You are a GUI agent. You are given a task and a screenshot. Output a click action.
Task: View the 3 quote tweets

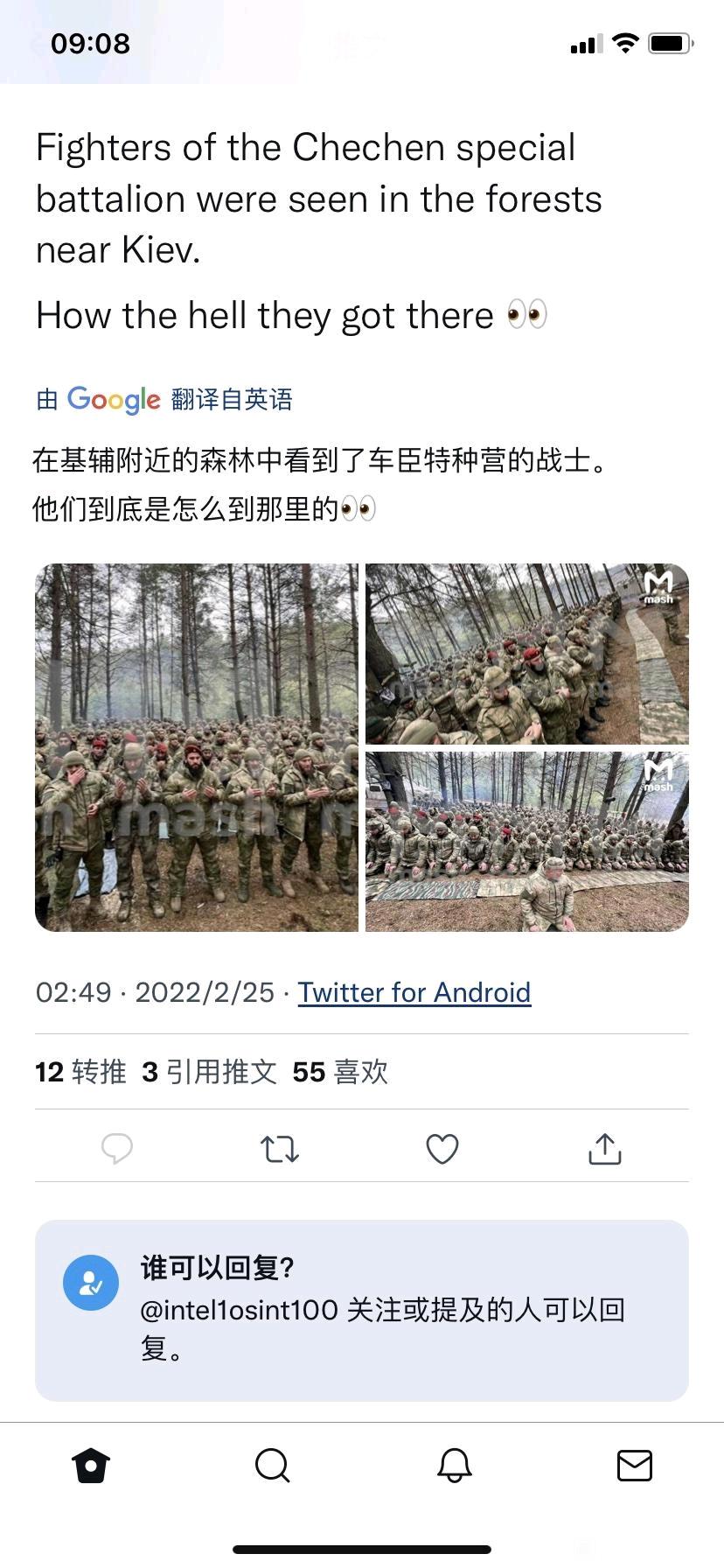click(209, 1072)
